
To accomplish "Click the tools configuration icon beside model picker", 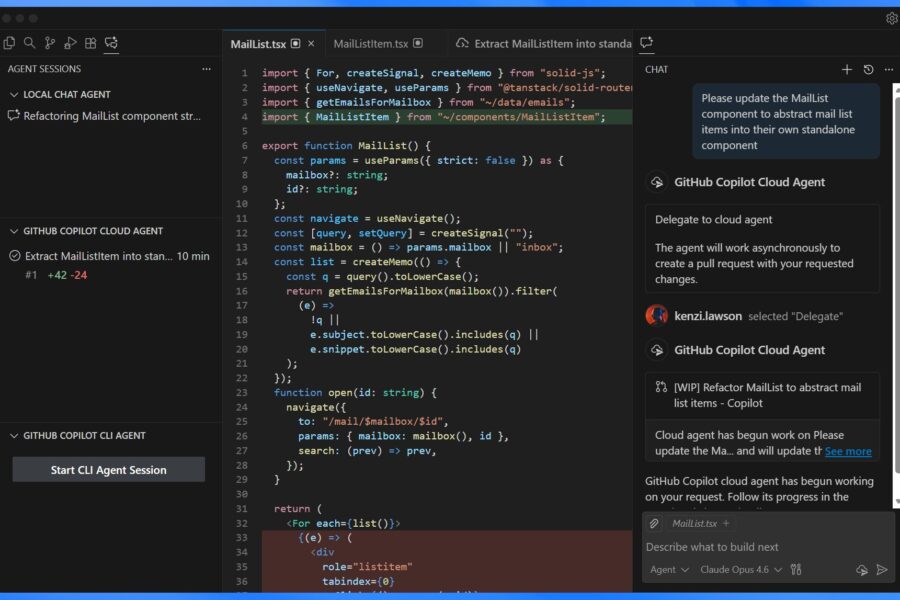I will (793, 569).
